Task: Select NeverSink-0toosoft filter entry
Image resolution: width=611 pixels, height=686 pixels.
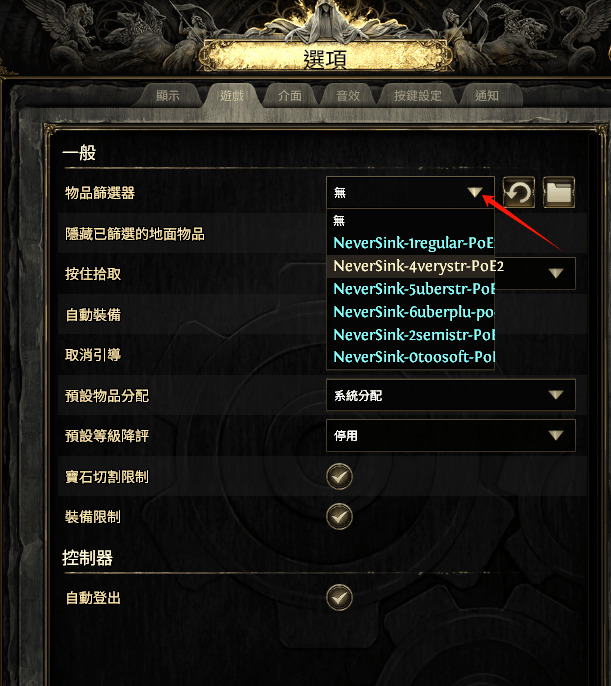Action: tap(411, 357)
